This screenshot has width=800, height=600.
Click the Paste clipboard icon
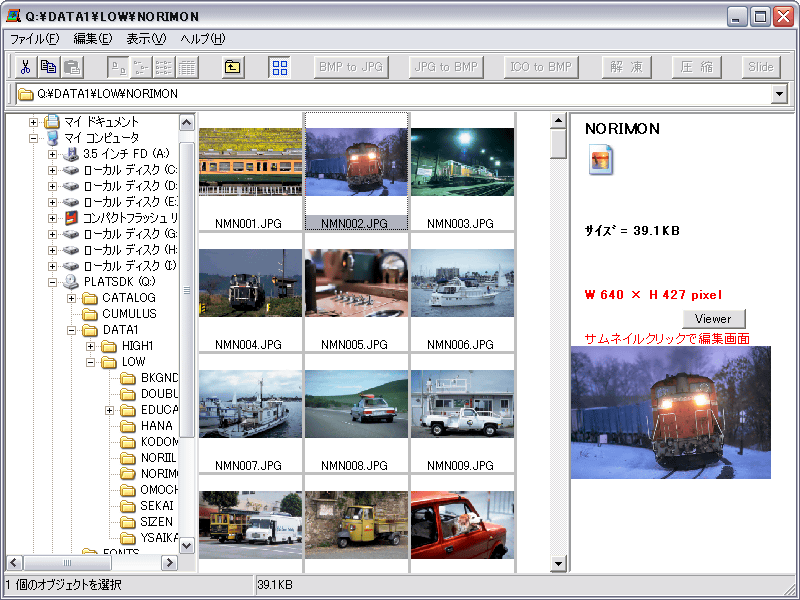coord(72,67)
